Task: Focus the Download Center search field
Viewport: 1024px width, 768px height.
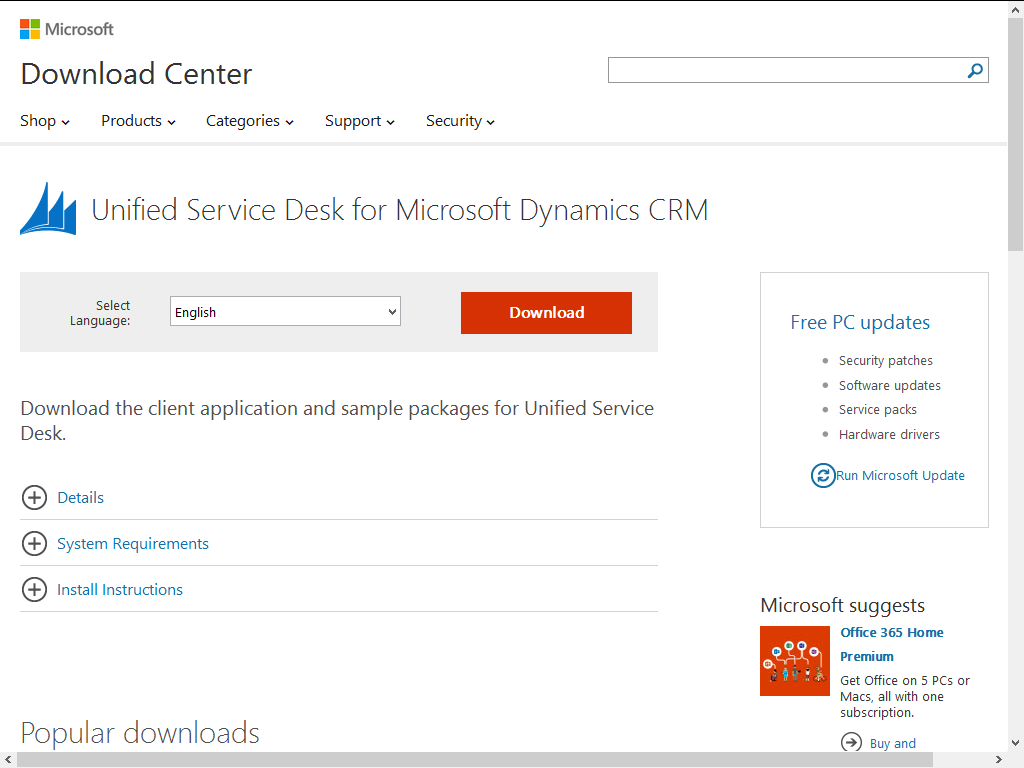Action: (x=785, y=70)
